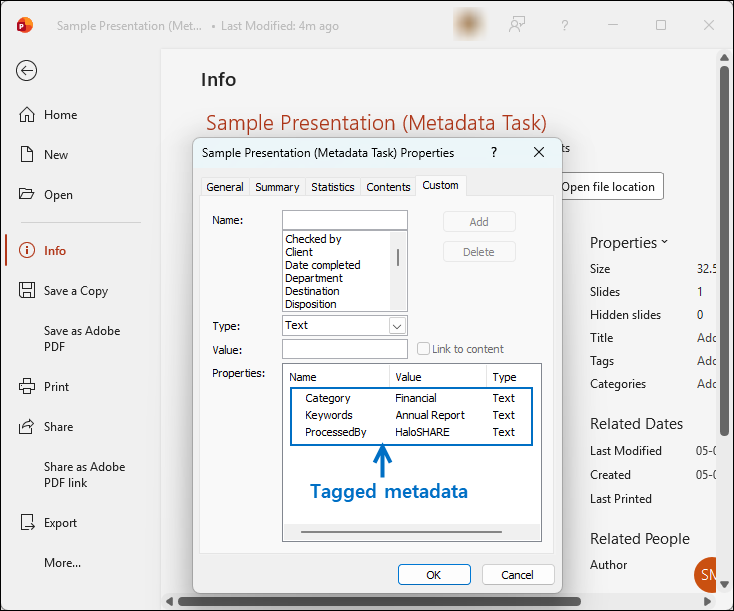Go back using the circled arrow icon
Viewport: 734px width, 611px height.
[26, 71]
